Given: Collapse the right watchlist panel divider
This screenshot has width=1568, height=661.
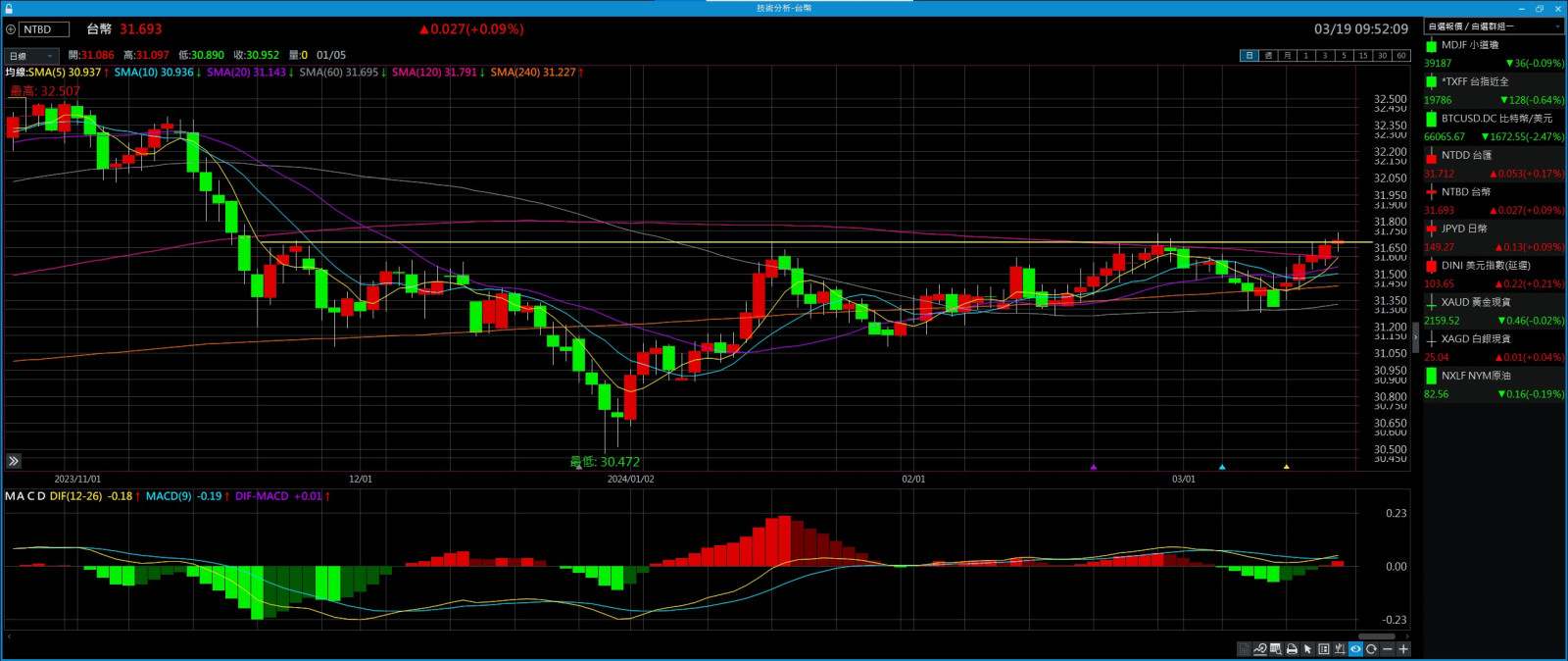Looking at the screenshot, I should pyautogui.click(x=1415, y=336).
